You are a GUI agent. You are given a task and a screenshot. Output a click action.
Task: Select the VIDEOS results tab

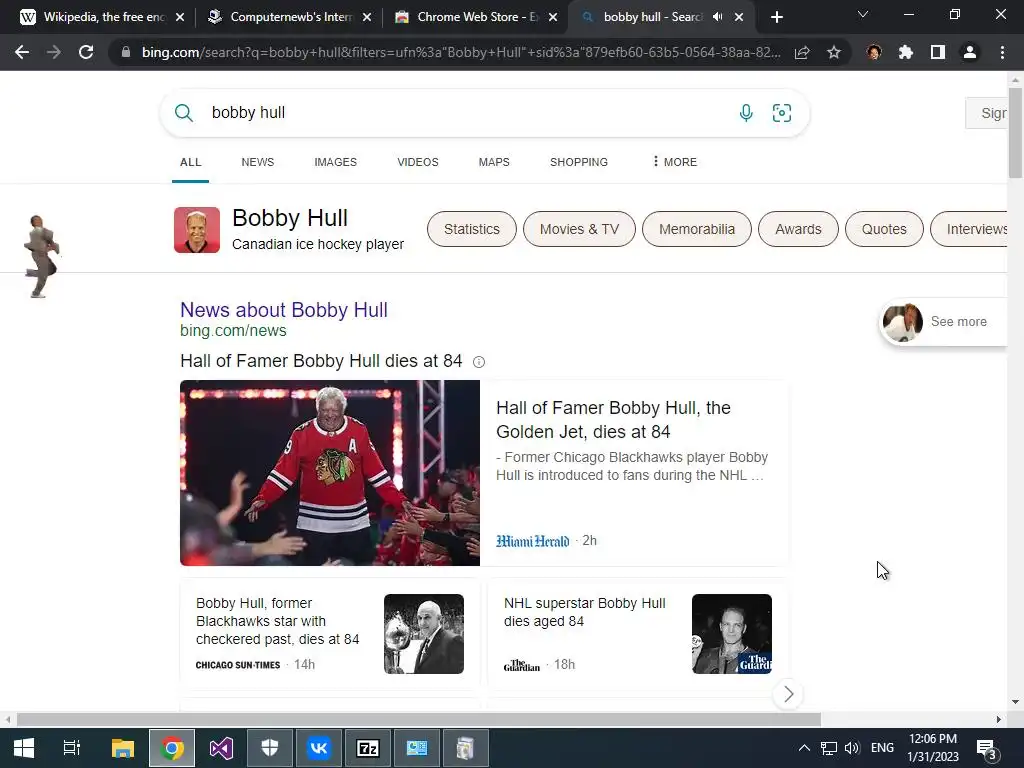point(418,162)
